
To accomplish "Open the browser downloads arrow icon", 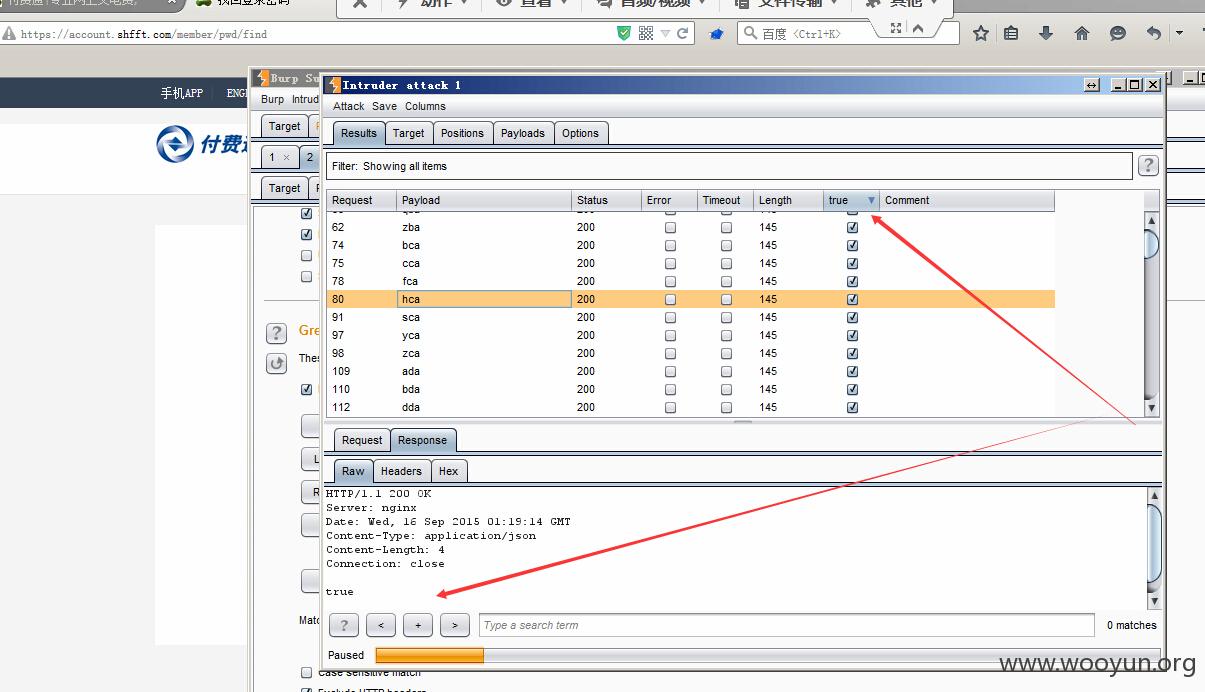I will tap(1046, 33).
